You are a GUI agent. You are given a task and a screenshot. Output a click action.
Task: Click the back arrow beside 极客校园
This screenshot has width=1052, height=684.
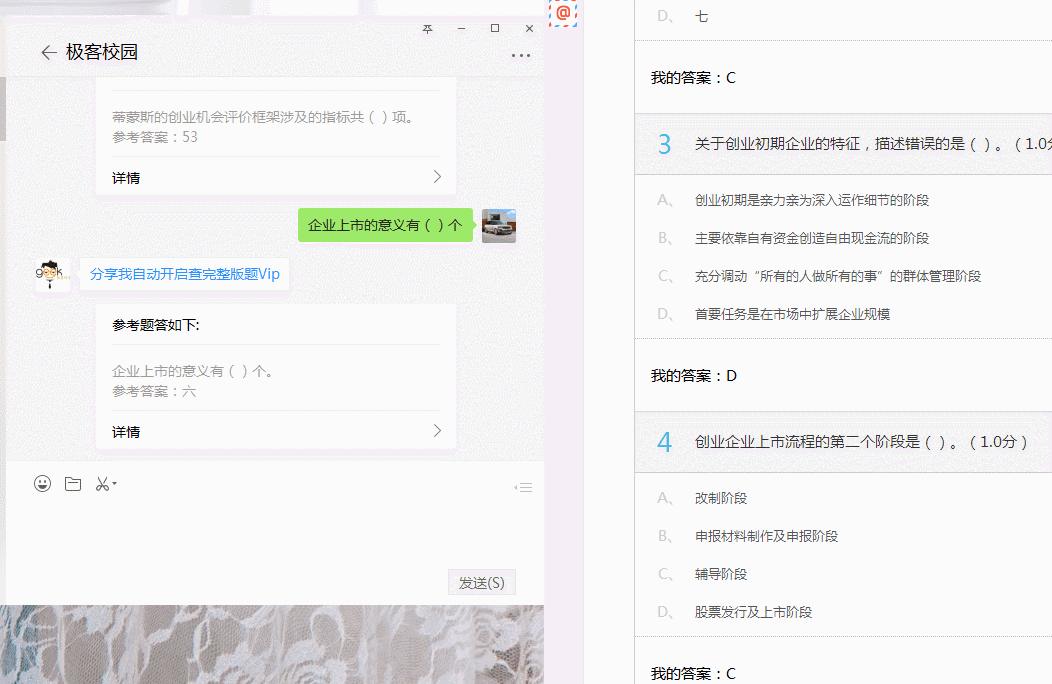pyautogui.click(x=47, y=53)
